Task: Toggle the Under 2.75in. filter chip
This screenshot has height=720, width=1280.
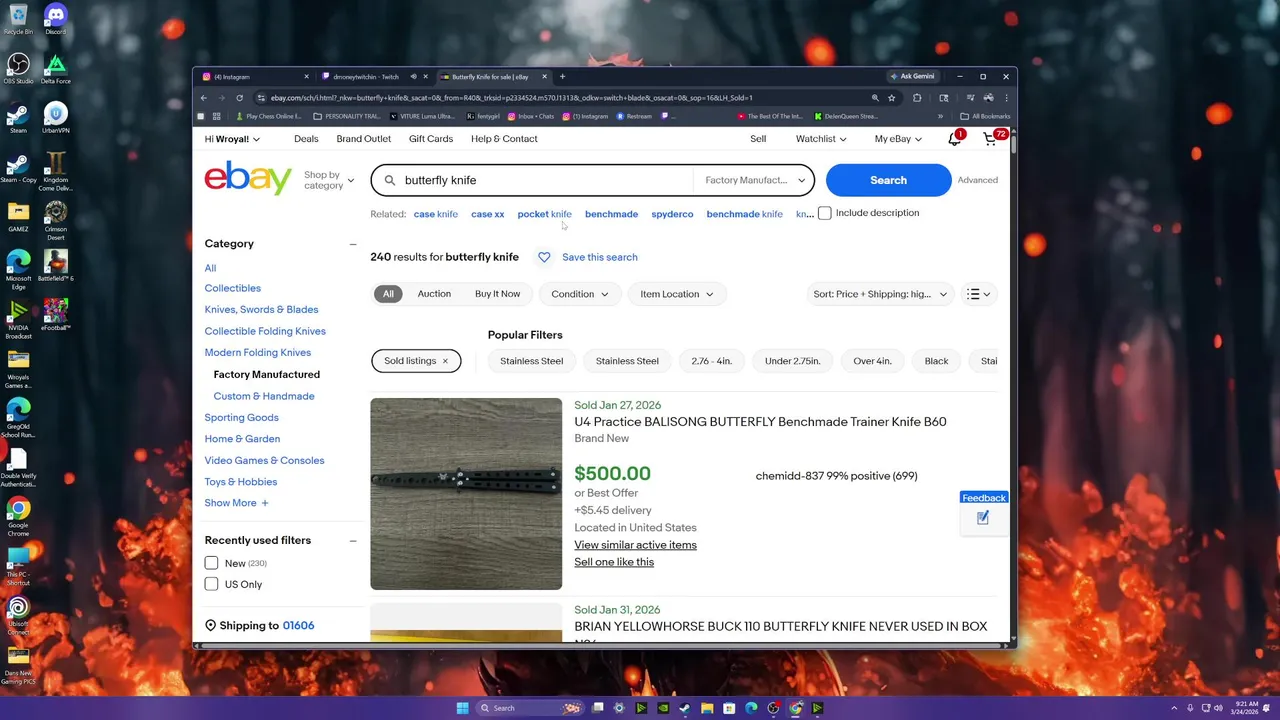Action: coord(792,361)
